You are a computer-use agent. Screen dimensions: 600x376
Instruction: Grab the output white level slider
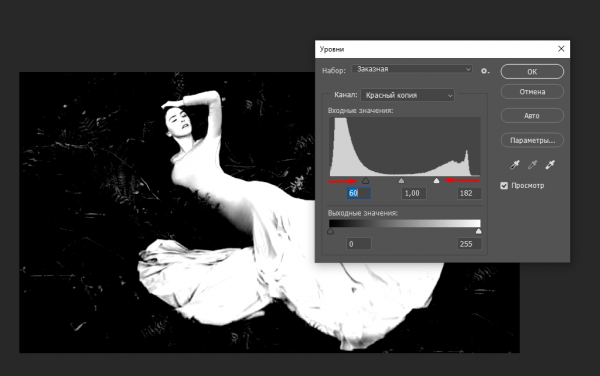click(478, 231)
